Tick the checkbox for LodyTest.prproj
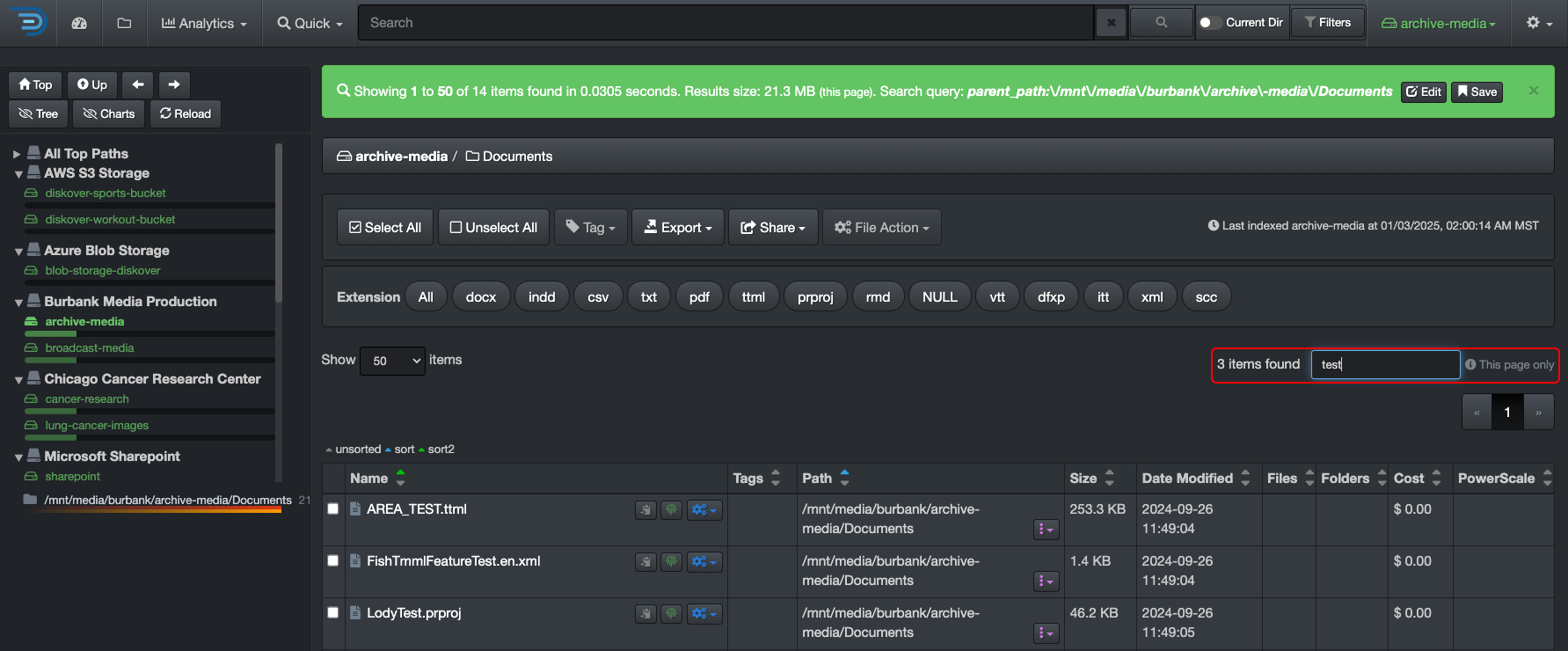The image size is (1568, 651). tap(333, 612)
